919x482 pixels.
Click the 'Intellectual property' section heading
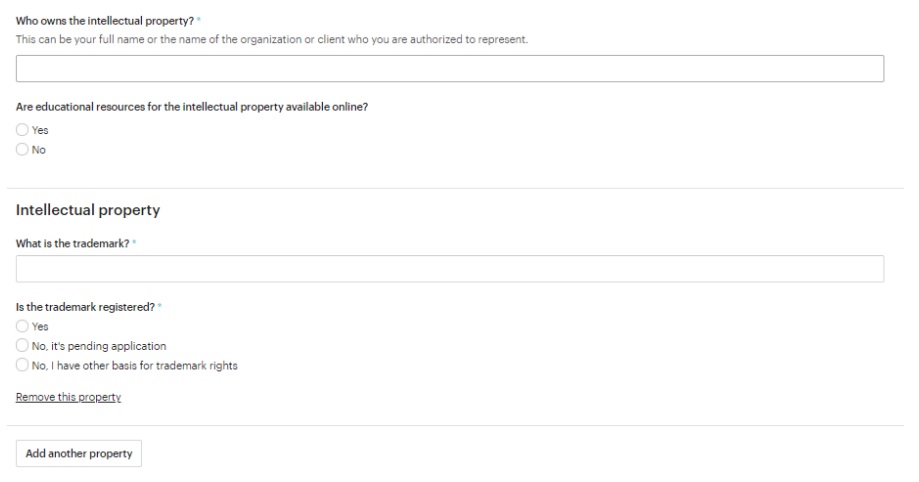tap(88, 210)
